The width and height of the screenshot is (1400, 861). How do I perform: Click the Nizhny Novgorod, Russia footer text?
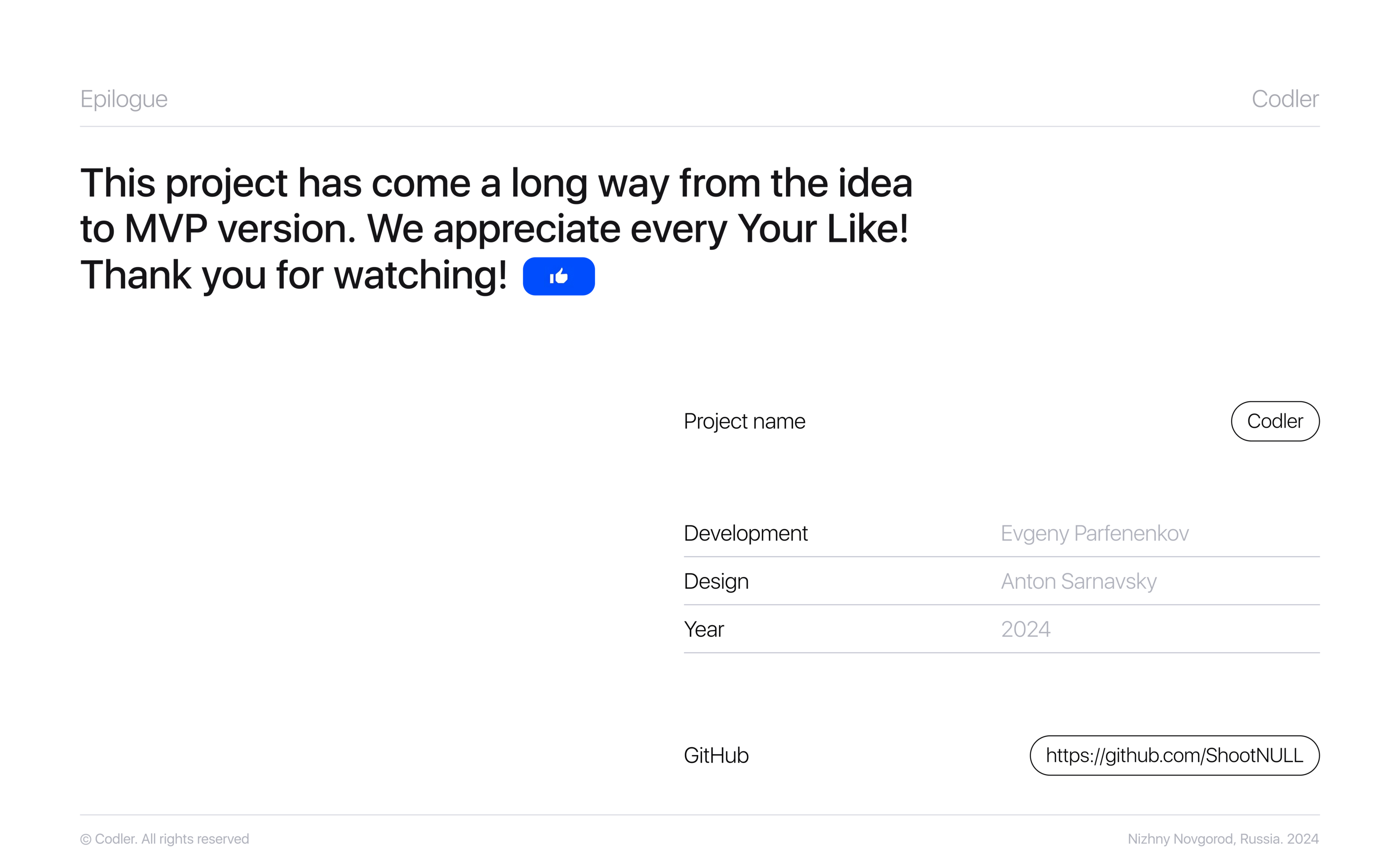(1222, 839)
